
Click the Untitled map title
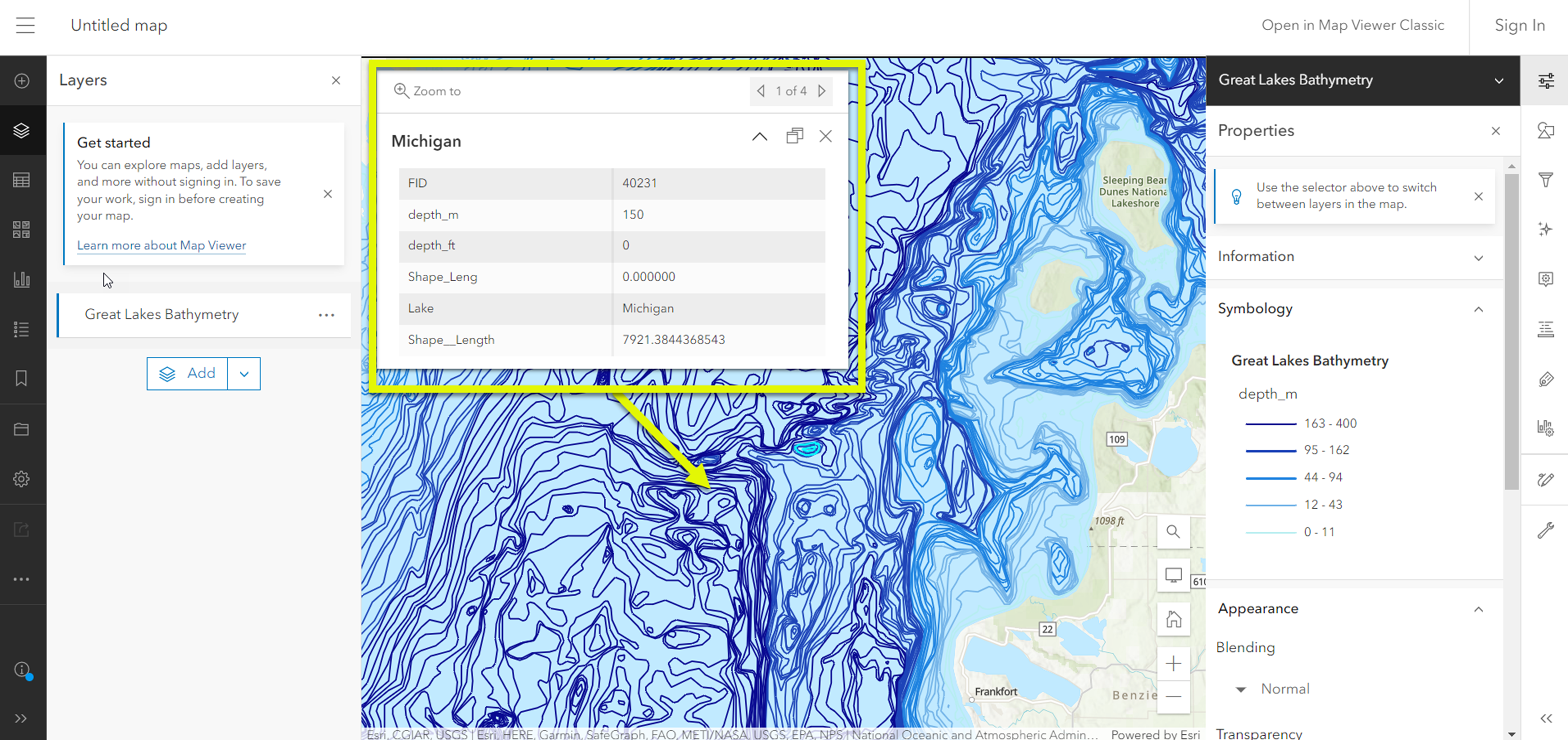119,25
